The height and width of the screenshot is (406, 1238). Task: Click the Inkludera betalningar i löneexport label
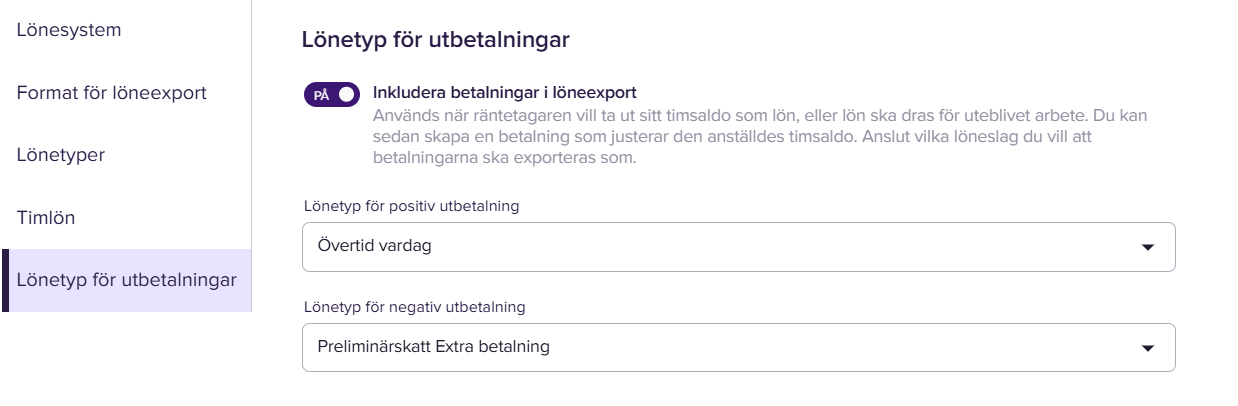coord(504,93)
